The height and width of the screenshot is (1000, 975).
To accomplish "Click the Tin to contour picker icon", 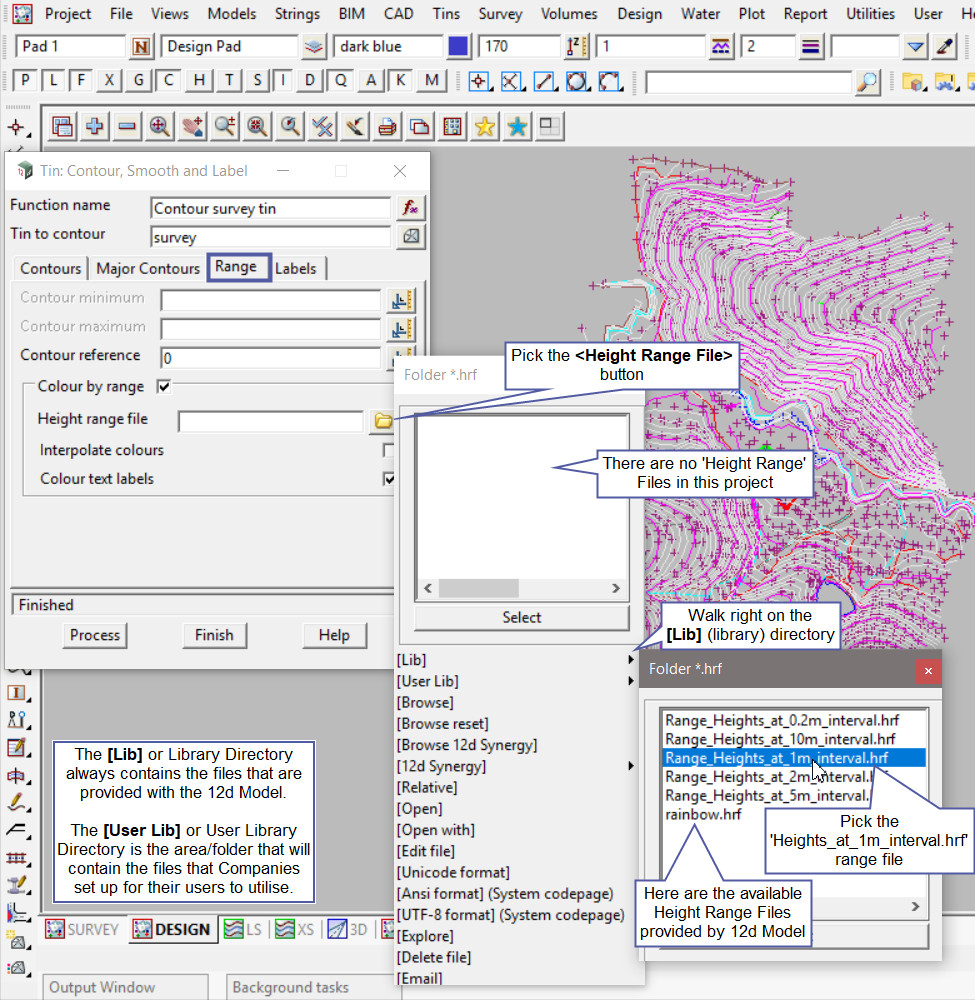I will [x=410, y=237].
